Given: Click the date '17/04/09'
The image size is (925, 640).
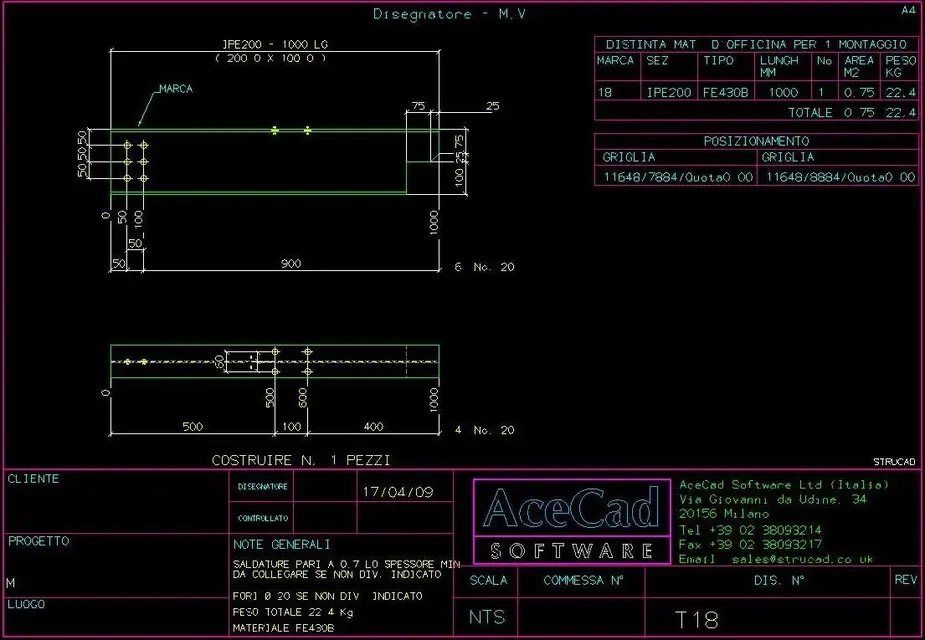Looking at the screenshot, I should coord(398,492).
